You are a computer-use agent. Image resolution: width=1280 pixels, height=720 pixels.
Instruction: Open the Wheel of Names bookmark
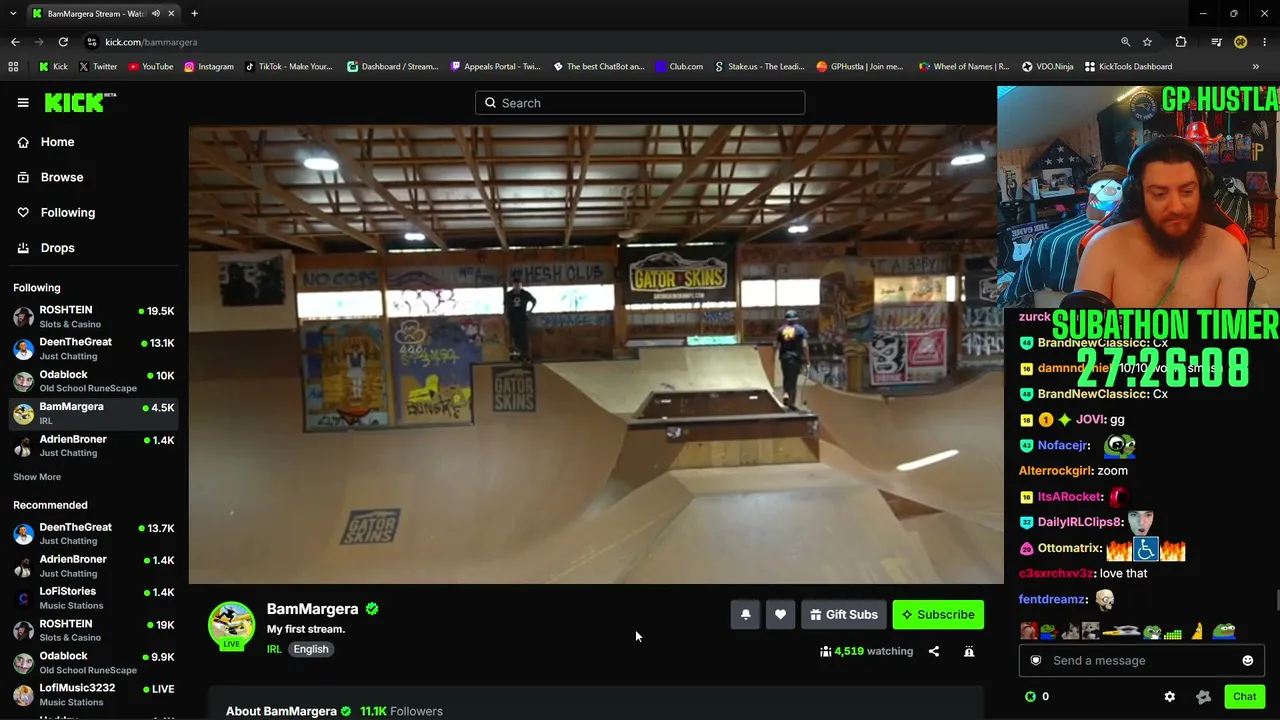tap(964, 67)
